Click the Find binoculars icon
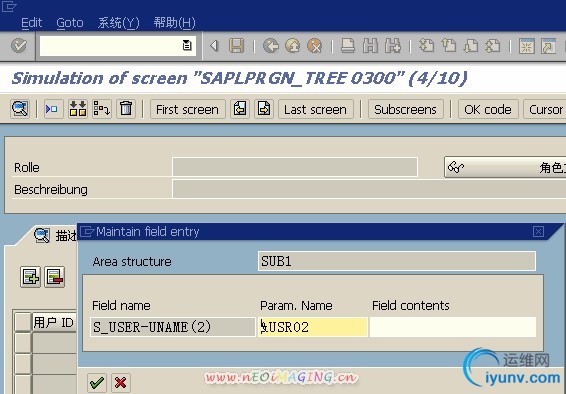Viewport: 566px width, 394px height. coord(370,46)
